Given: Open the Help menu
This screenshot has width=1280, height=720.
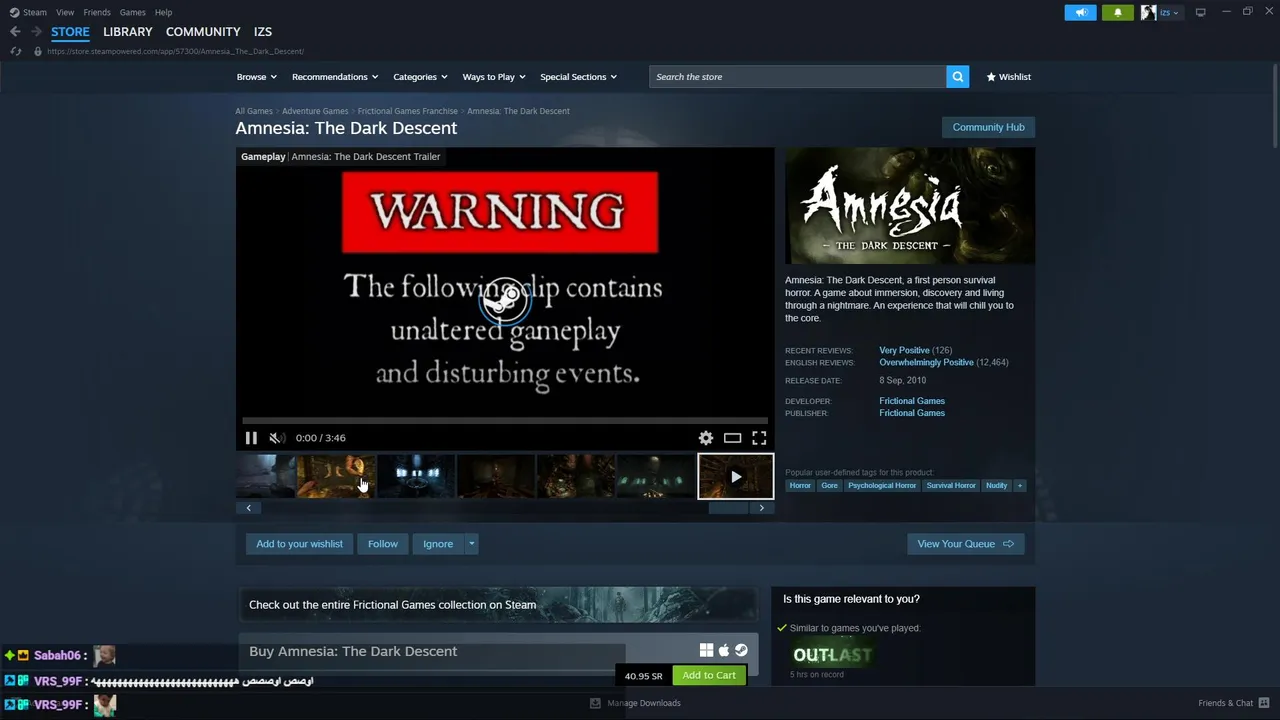Looking at the screenshot, I should click(163, 12).
